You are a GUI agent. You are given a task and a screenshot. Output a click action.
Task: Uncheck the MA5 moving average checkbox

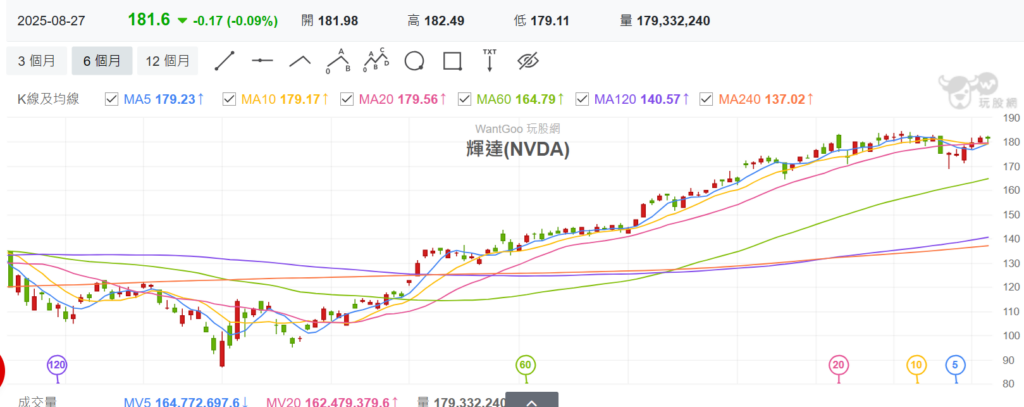(x=112, y=99)
